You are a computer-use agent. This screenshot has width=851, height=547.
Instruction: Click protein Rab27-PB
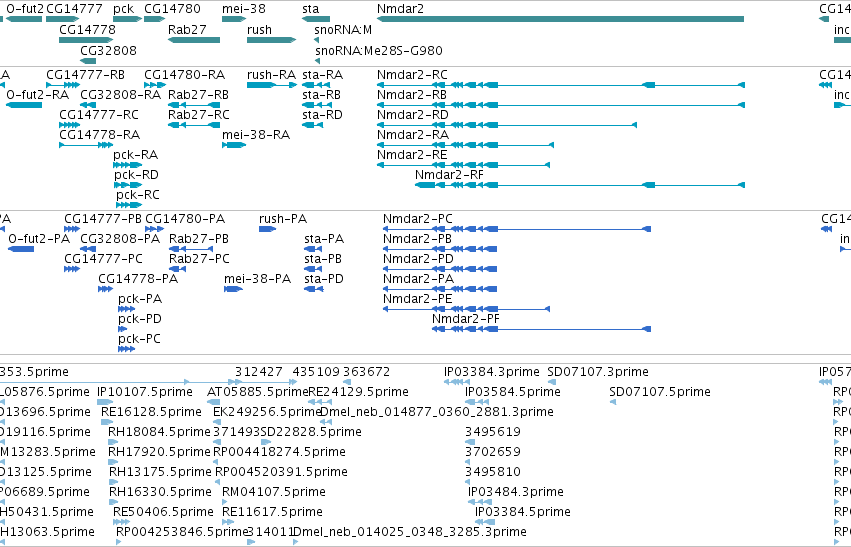[199, 239]
